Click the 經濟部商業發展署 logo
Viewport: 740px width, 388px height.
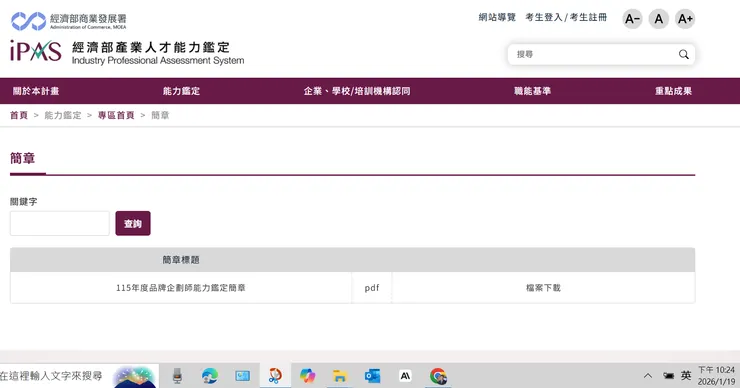[x=69, y=20]
